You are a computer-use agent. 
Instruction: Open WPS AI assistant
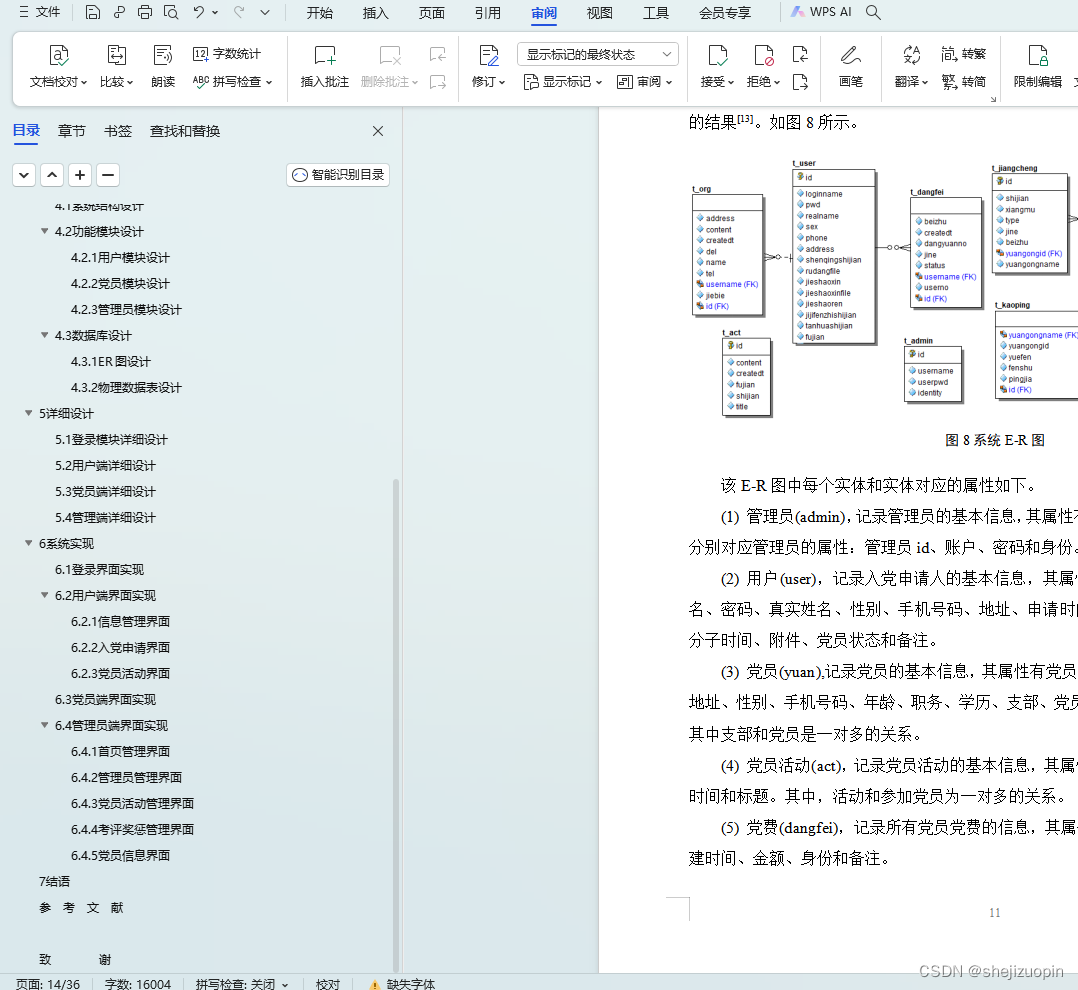click(821, 12)
